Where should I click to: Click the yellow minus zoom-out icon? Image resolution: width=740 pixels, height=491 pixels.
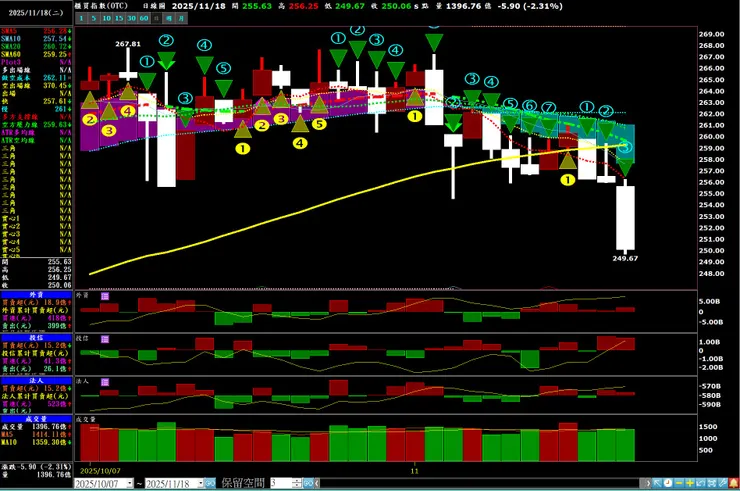coord(679,483)
